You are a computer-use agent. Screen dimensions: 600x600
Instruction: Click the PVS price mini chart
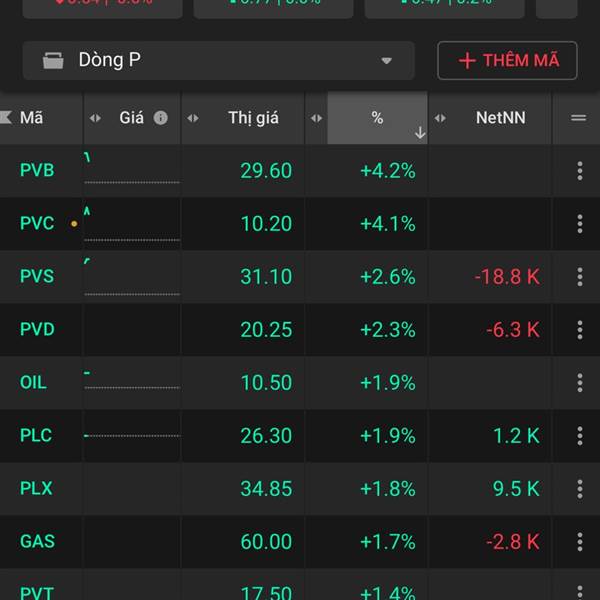(x=132, y=277)
